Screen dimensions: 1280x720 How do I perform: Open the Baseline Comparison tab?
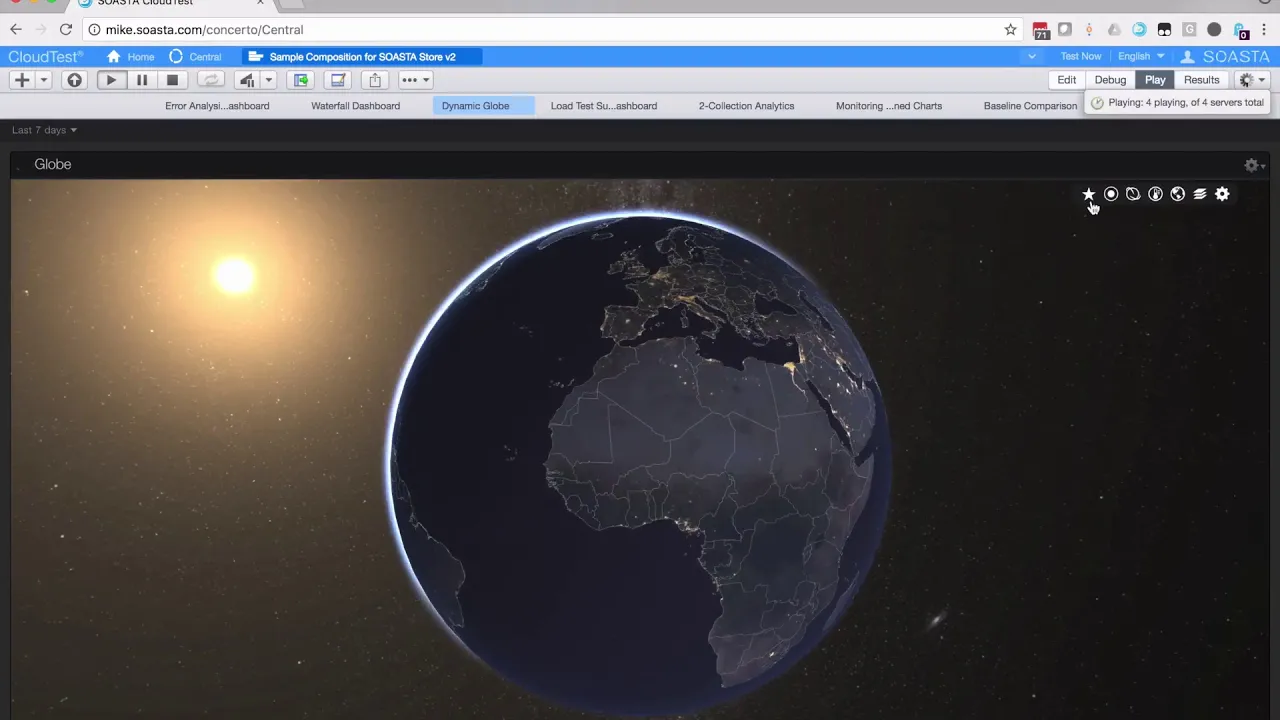[1030, 106]
